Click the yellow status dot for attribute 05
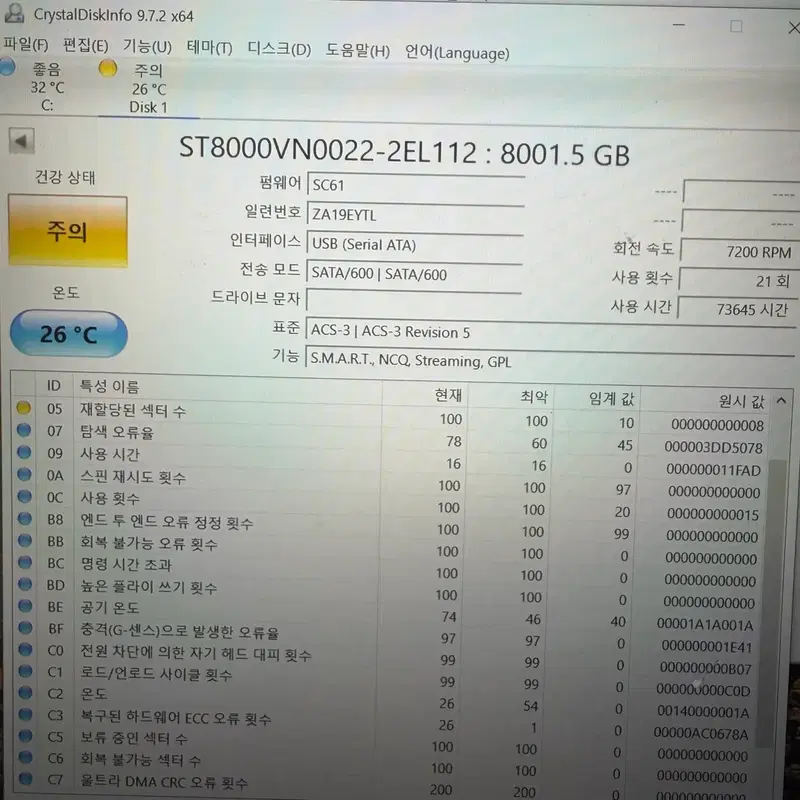 [23, 408]
